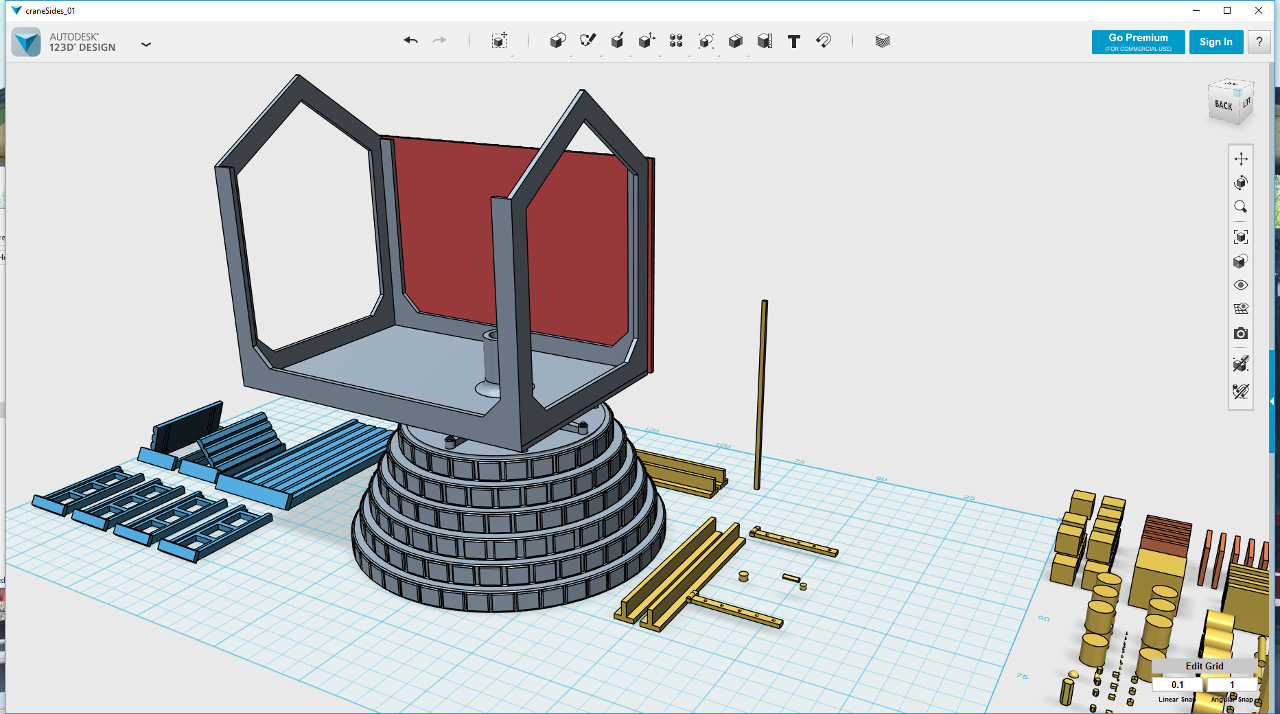Click the Sign In button
The width and height of the screenshot is (1280, 714).
1216,42
